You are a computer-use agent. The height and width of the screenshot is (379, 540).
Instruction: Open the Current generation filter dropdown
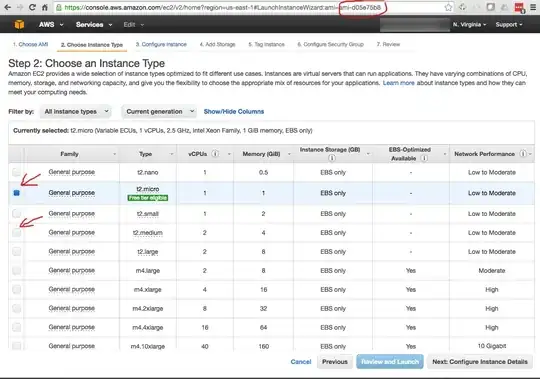(x=159, y=112)
